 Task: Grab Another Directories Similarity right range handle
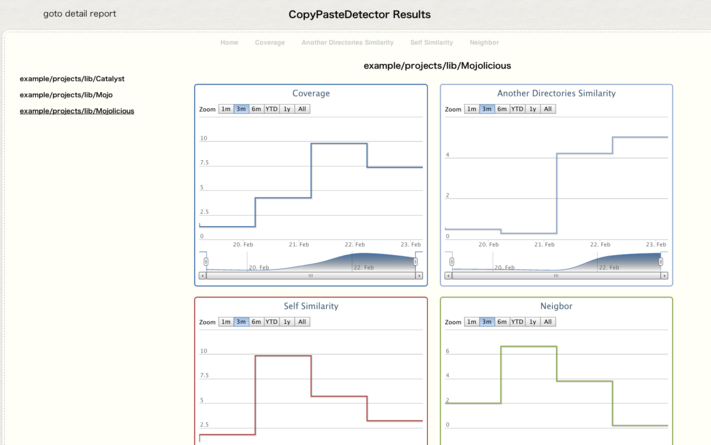pyautogui.click(x=661, y=262)
